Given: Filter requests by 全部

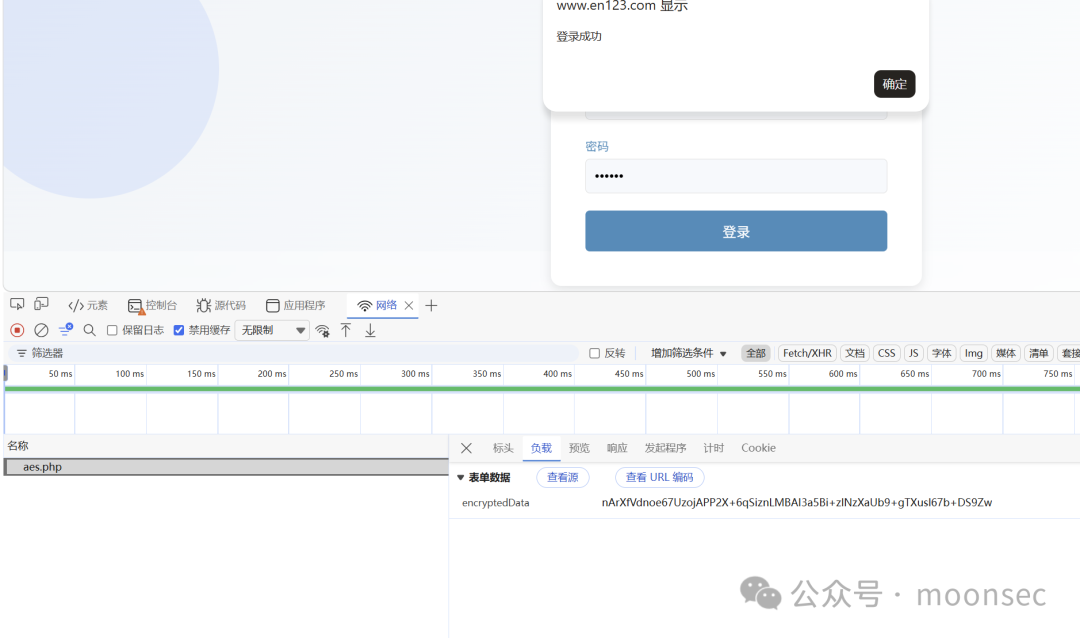Looking at the screenshot, I should (x=756, y=353).
